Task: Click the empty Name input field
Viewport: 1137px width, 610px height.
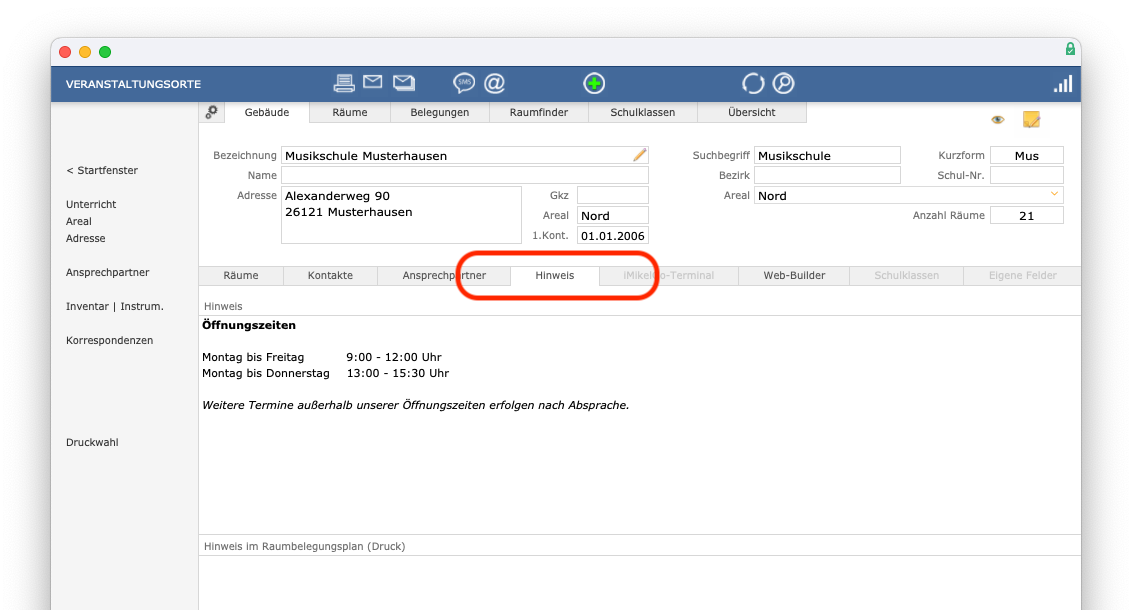Action: [x=464, y=175]
